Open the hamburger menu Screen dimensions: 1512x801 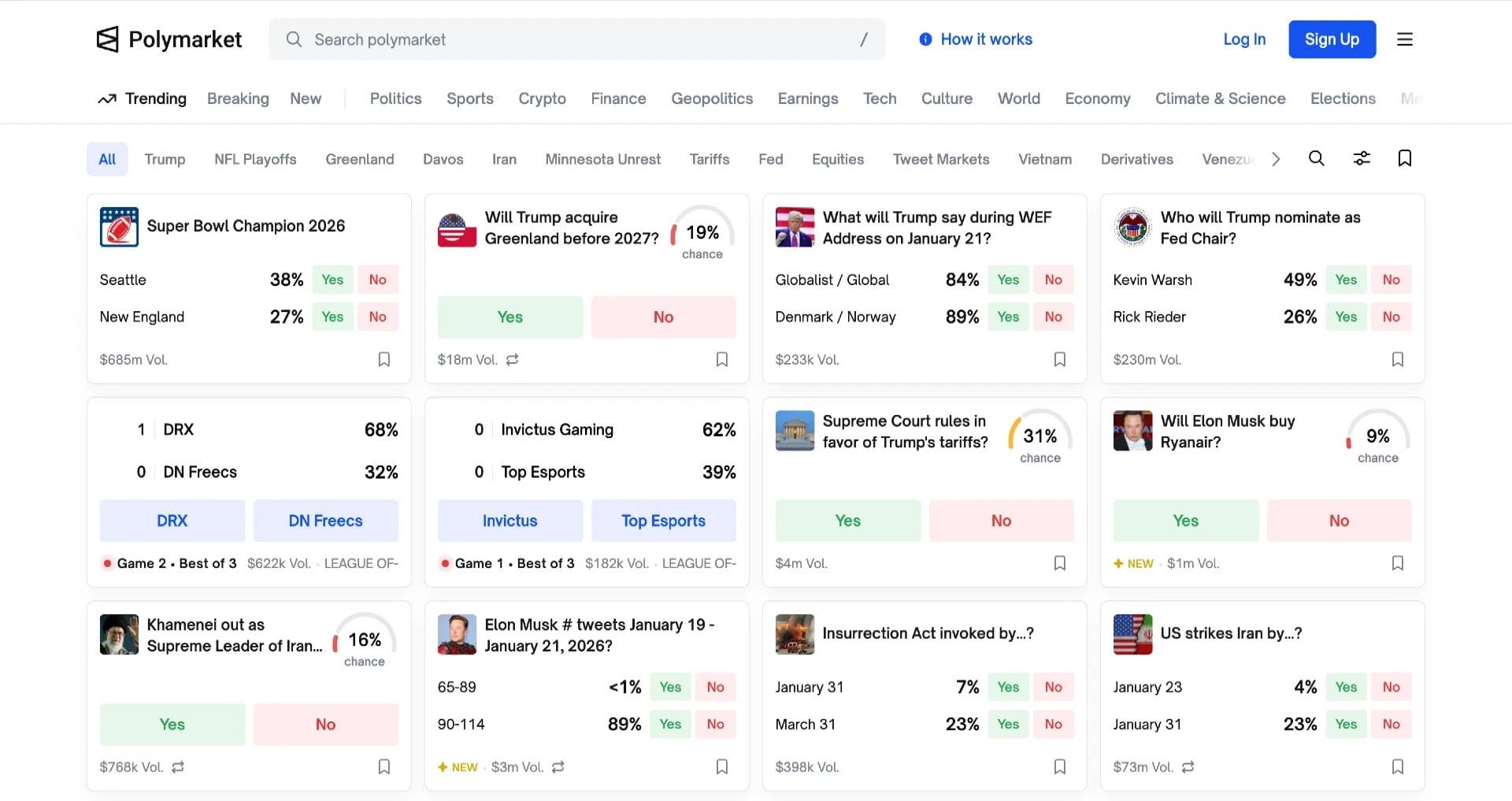(x=1405, y=39)
